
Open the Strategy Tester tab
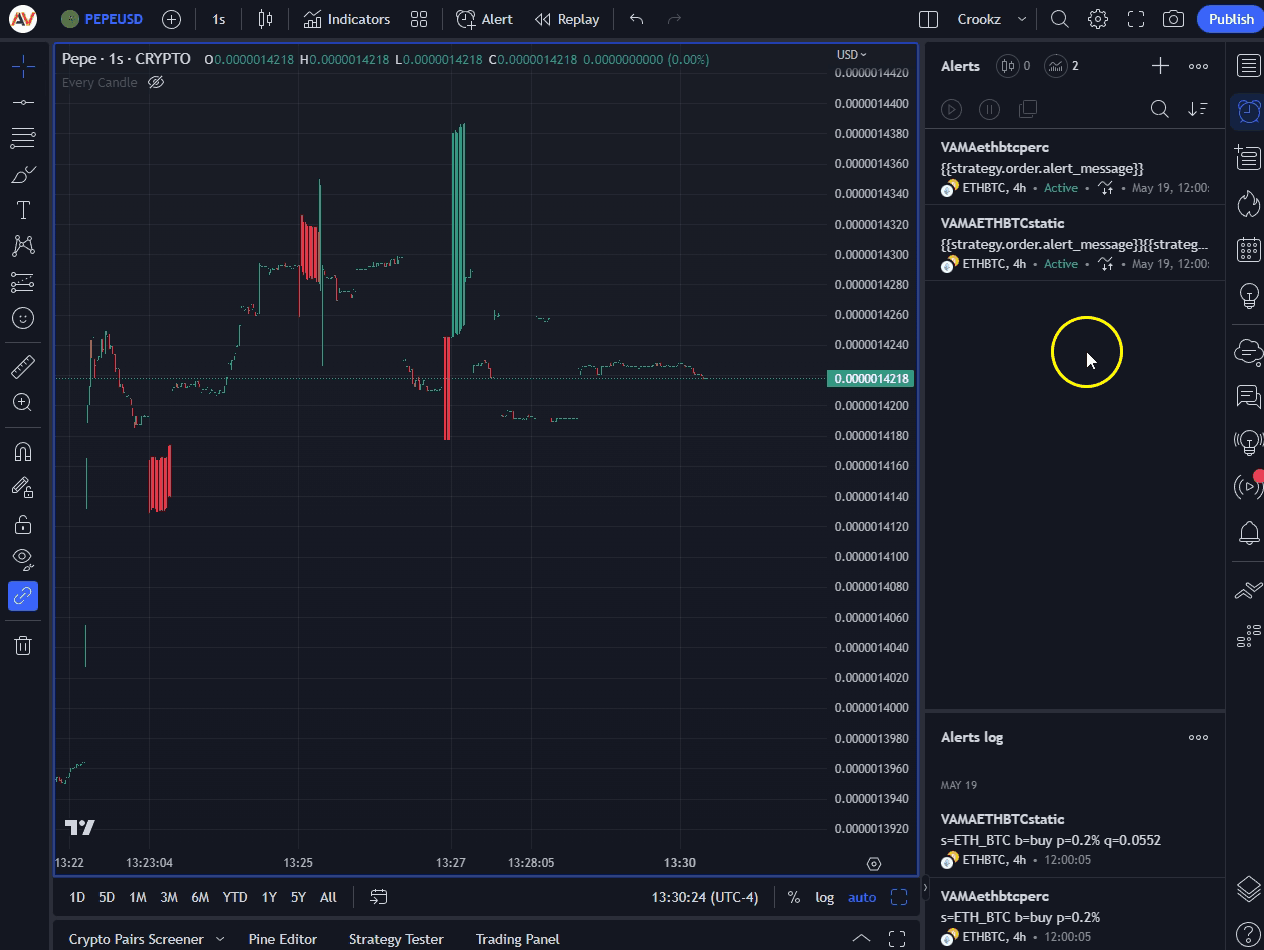click(396, 939)
